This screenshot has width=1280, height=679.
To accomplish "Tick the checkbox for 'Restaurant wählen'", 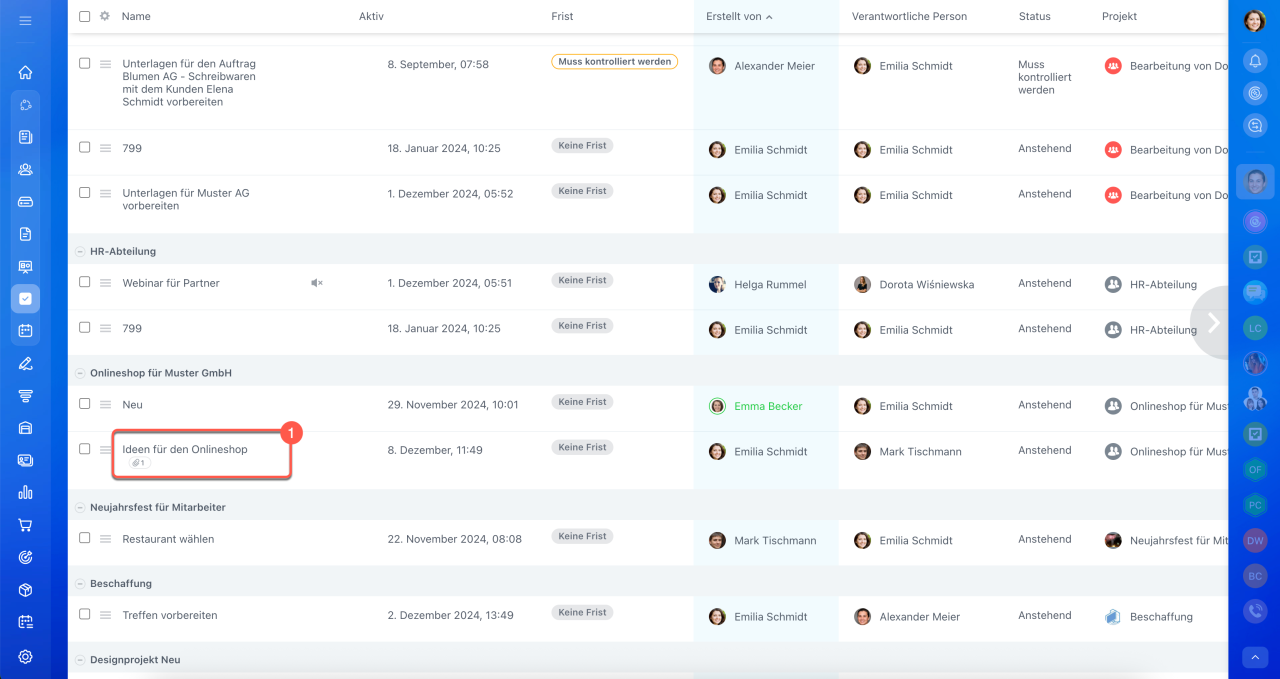I will pos(84,538).
